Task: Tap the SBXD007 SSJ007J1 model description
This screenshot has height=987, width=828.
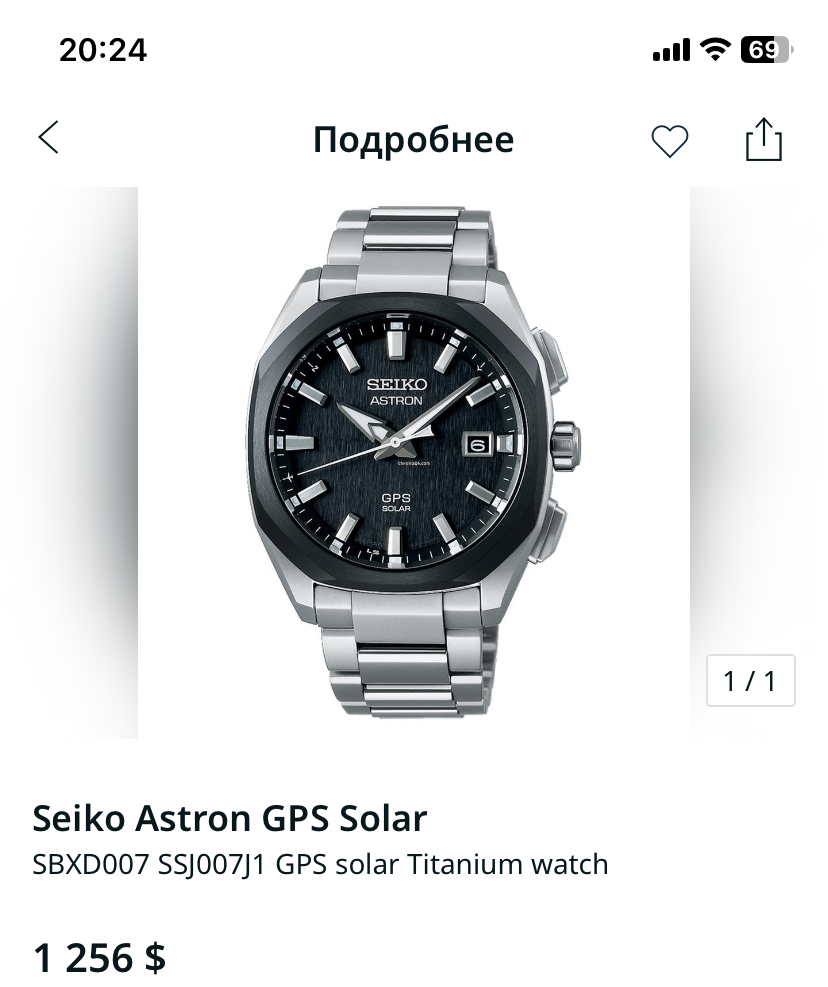Action: coord(320,864)
